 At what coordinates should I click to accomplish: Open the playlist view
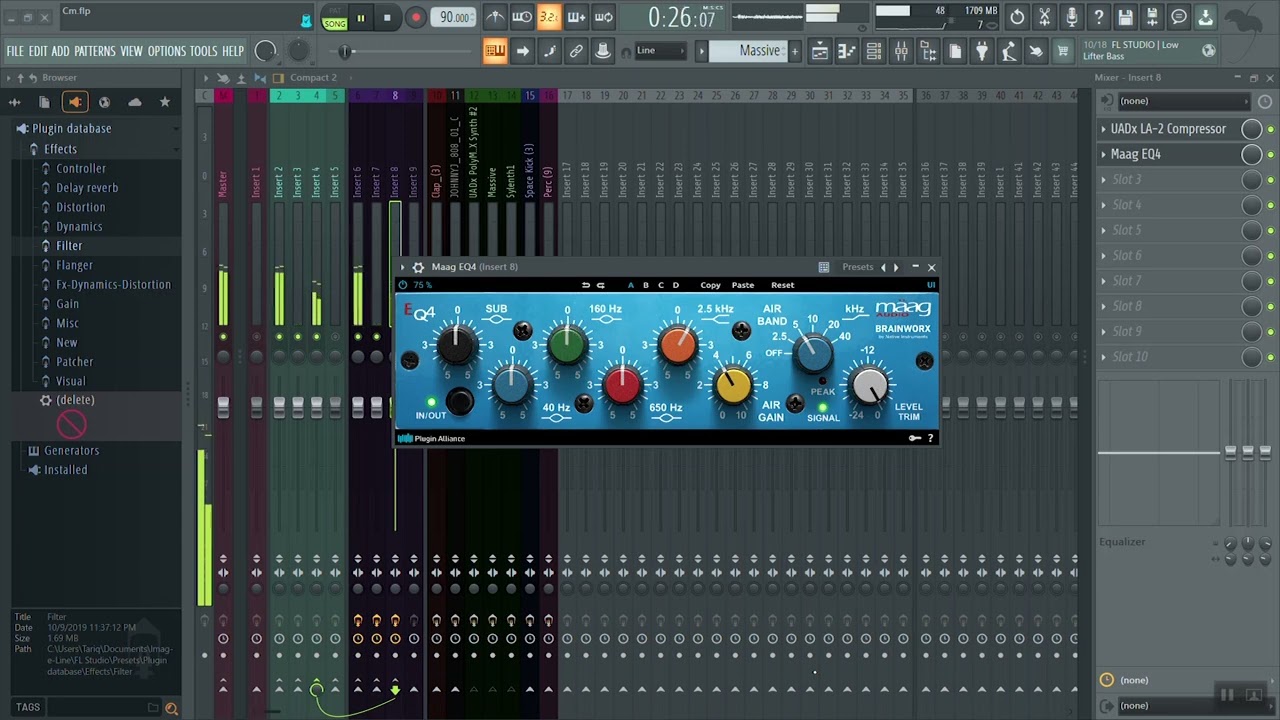(820, 52)
